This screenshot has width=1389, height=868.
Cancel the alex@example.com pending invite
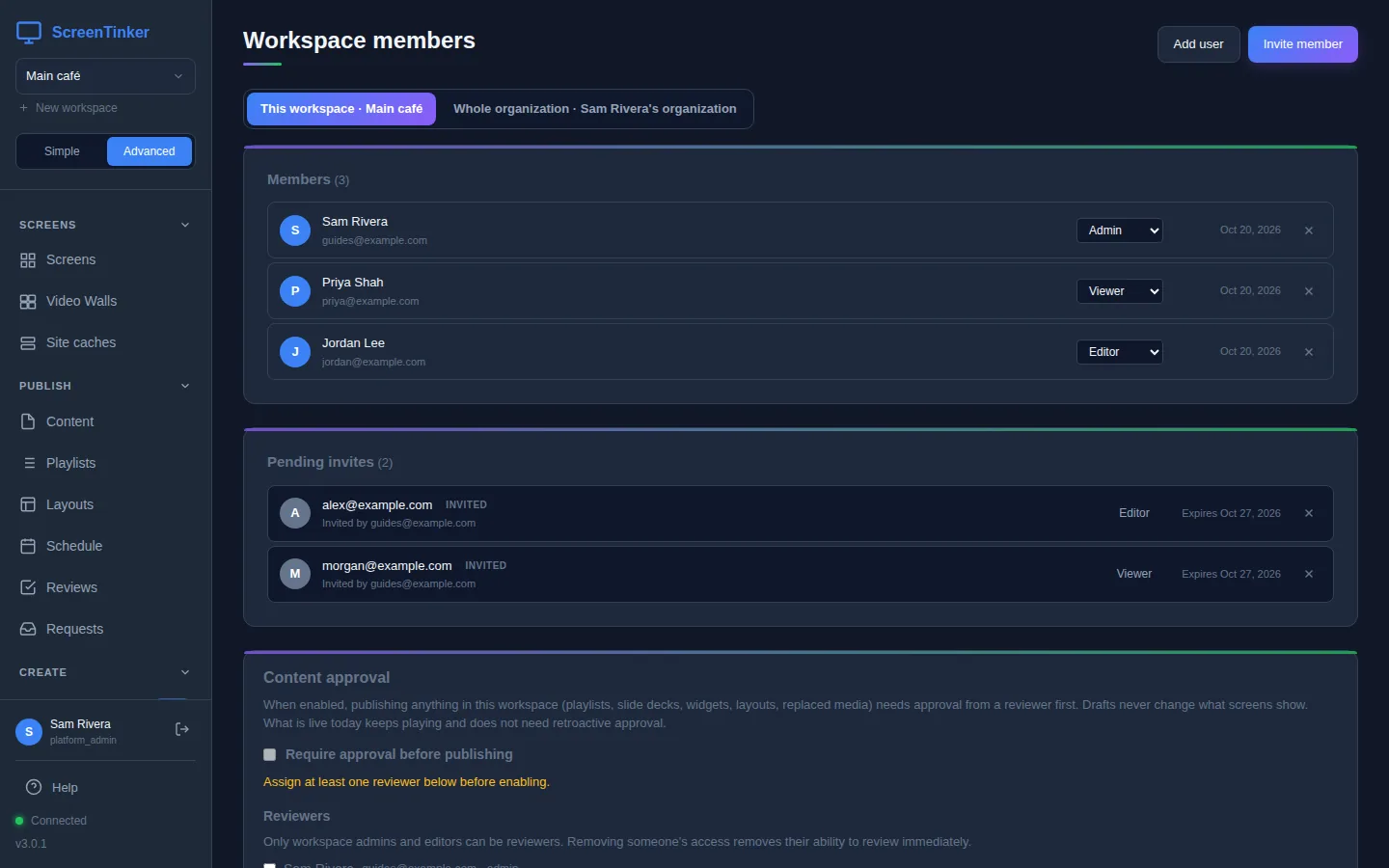click(x=1309, y=513)
